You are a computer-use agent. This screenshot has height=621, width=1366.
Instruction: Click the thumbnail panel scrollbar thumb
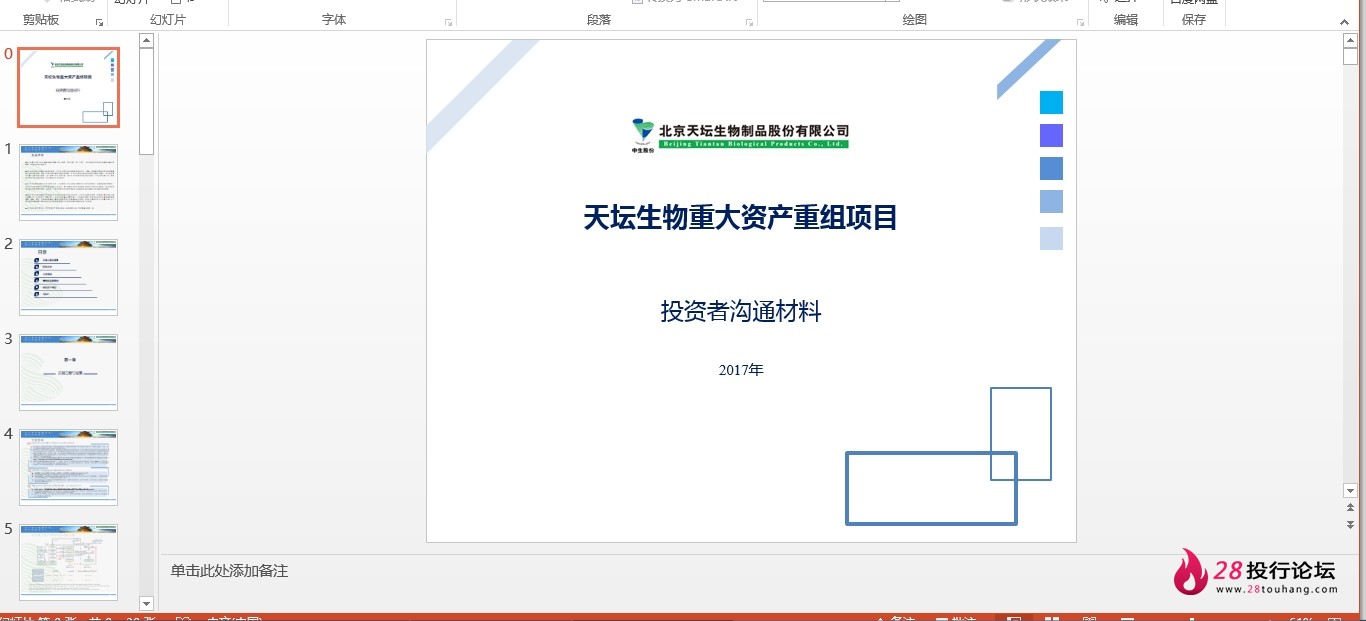pyautogui.click(x=146, y=101)
